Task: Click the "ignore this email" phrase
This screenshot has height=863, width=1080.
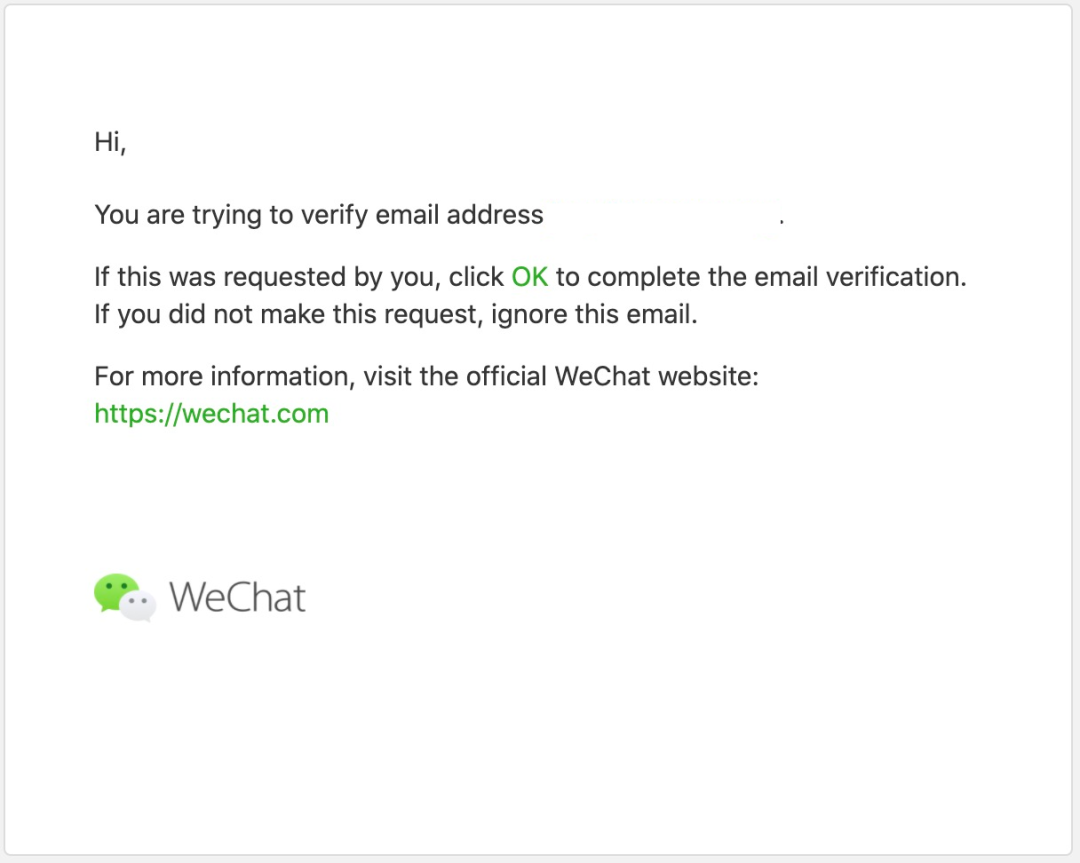Action: pos(592,314)
